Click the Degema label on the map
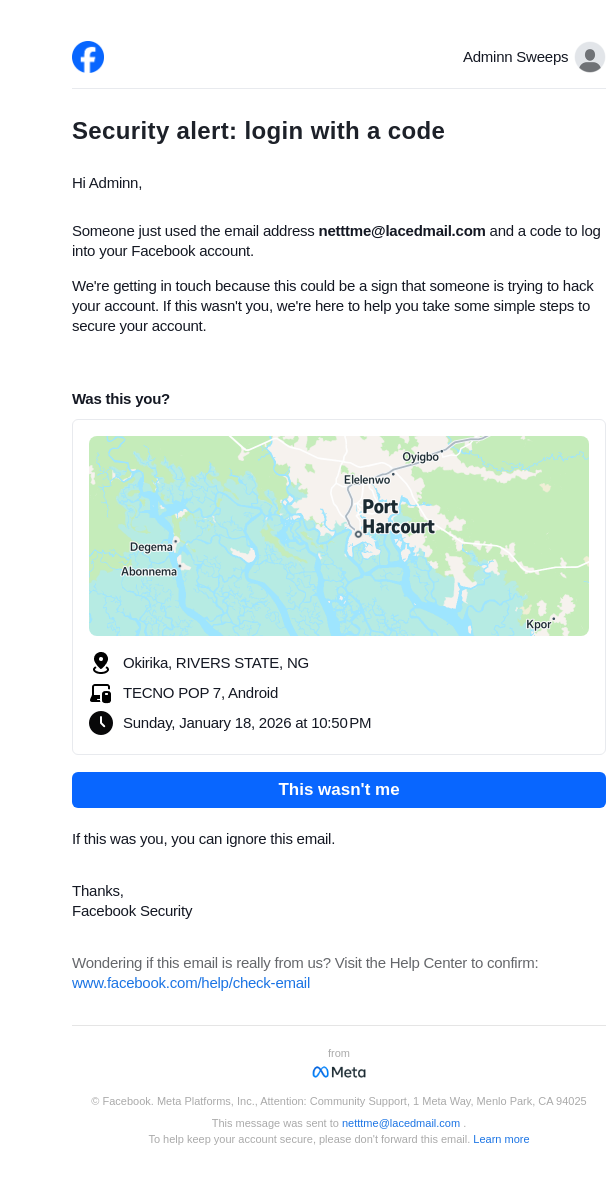 point(151,547)
